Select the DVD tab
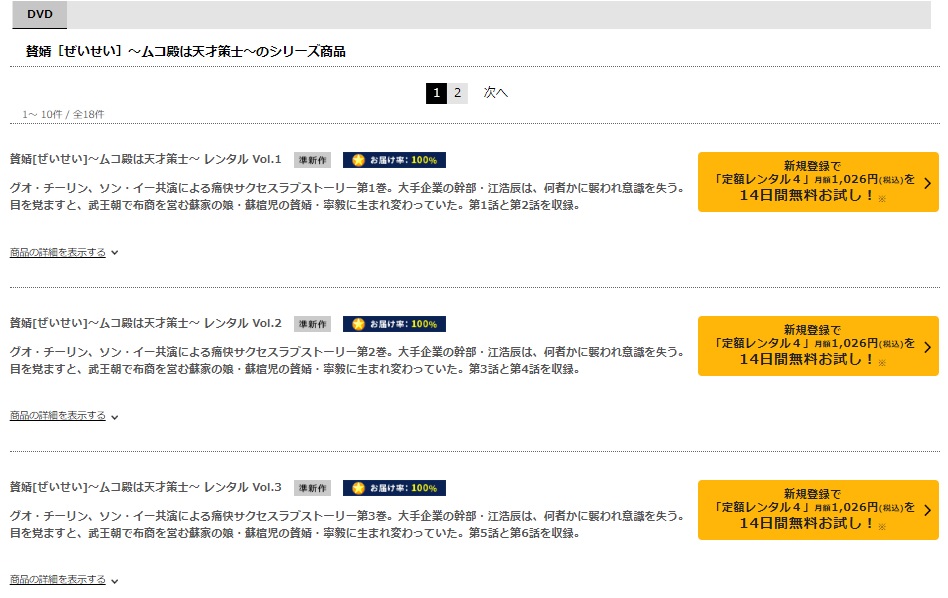Screen dimensions: 948x598 pos(40,15)
